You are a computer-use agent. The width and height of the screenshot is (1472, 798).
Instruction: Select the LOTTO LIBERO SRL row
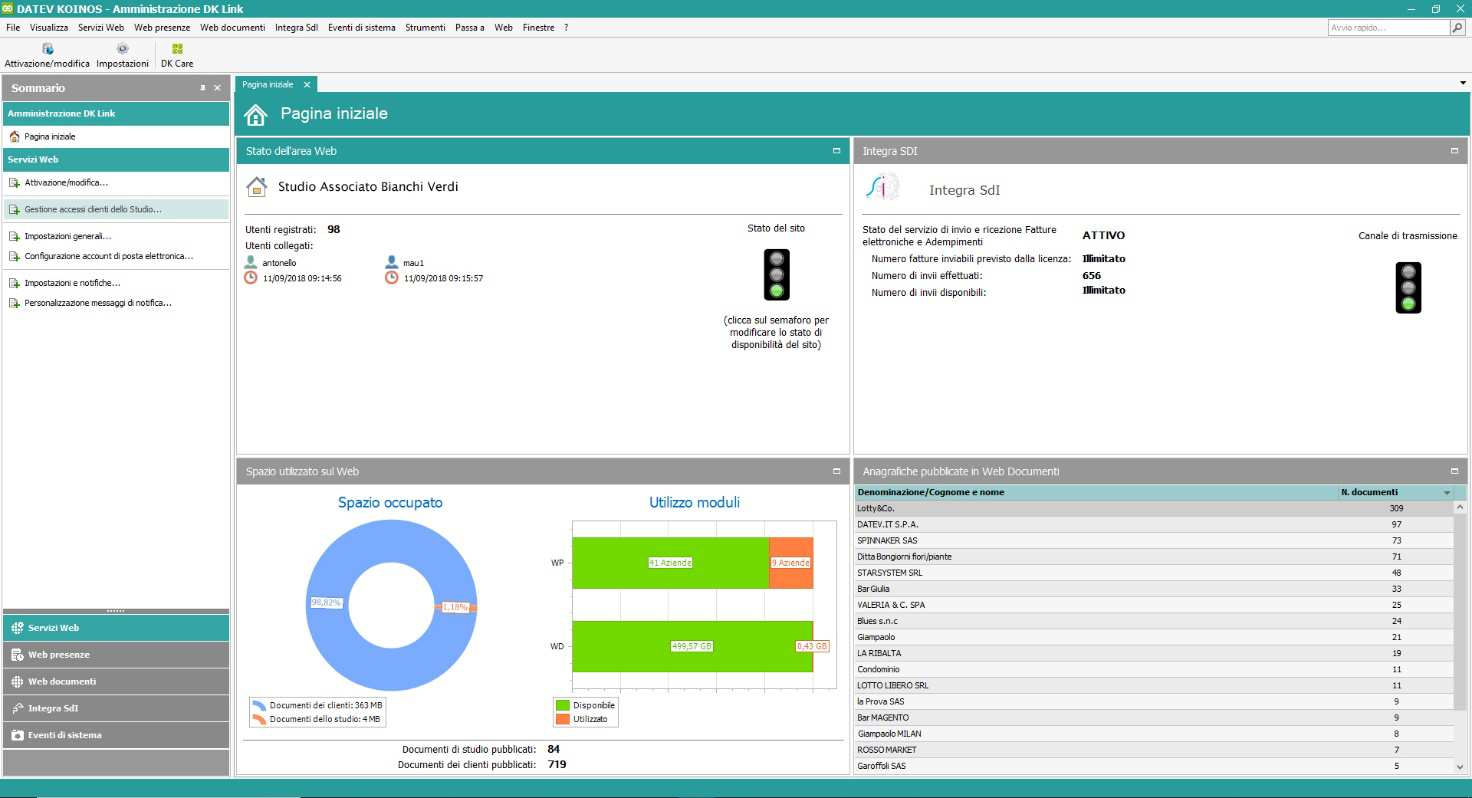coord(1154,685)
